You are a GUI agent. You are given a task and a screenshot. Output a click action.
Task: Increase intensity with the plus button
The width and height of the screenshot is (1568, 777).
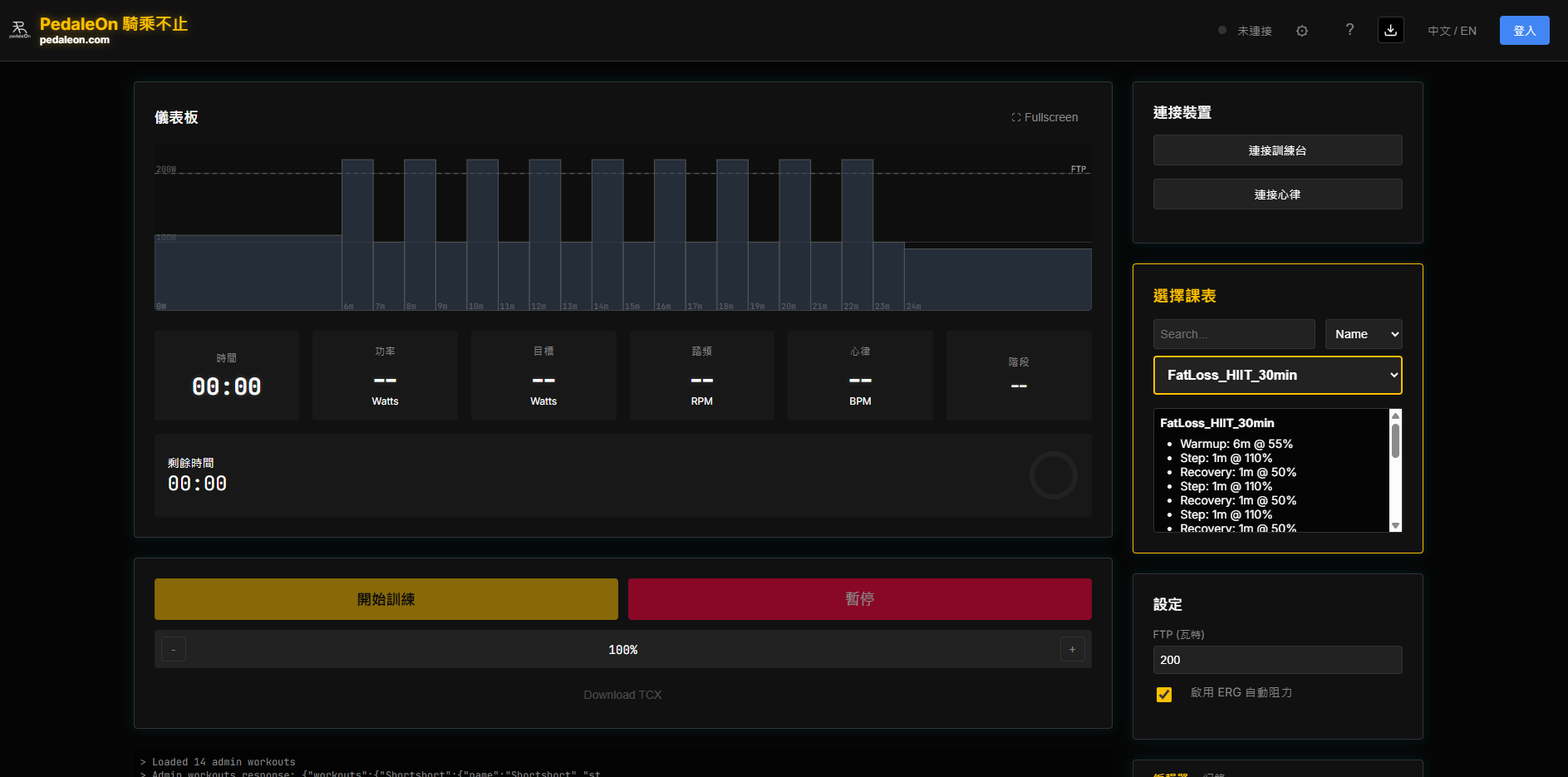pyautogui.click(x=1072, y=649)
